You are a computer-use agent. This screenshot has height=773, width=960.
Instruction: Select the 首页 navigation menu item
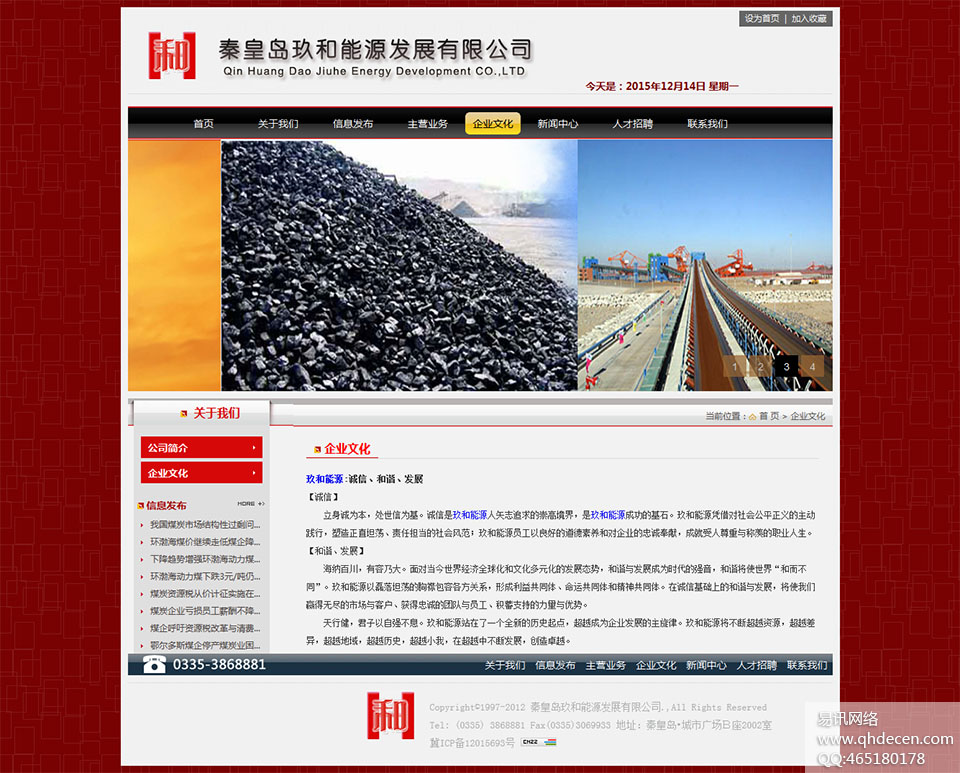[202, 123]
